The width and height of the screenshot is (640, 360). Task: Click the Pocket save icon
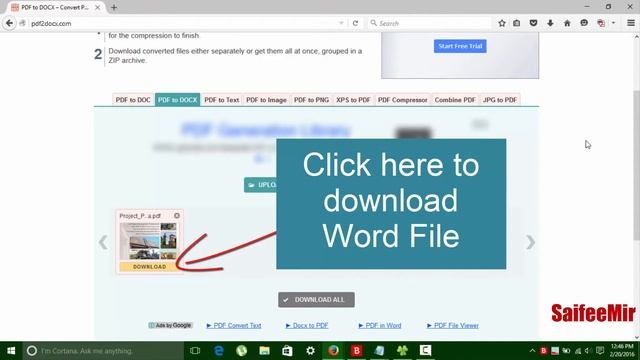533,23
